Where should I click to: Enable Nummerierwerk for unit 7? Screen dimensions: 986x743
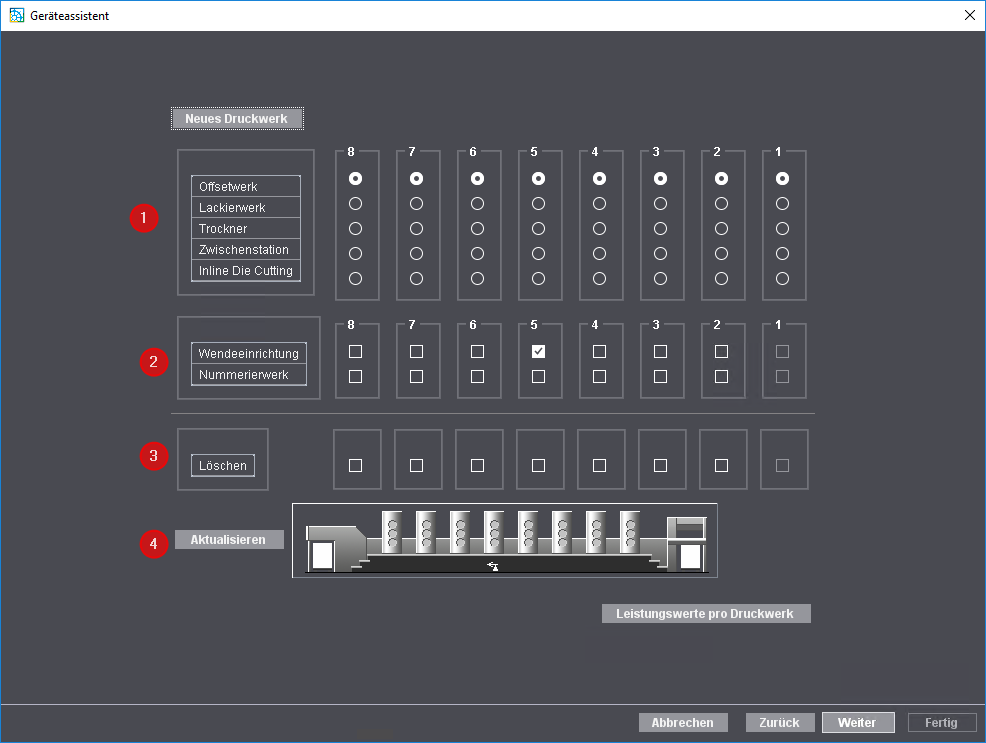(416, 377)
